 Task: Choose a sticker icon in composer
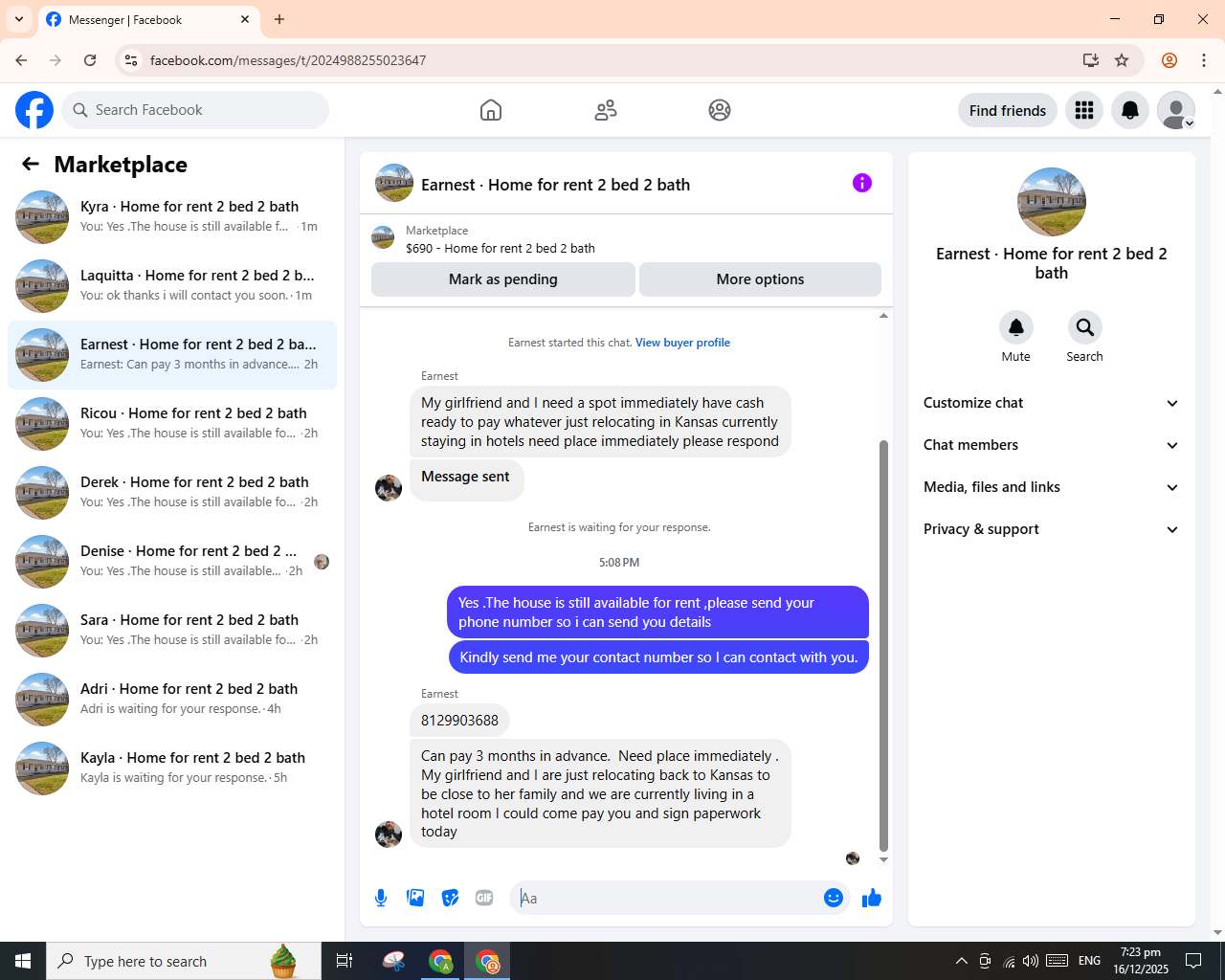(x=450, y=898)
